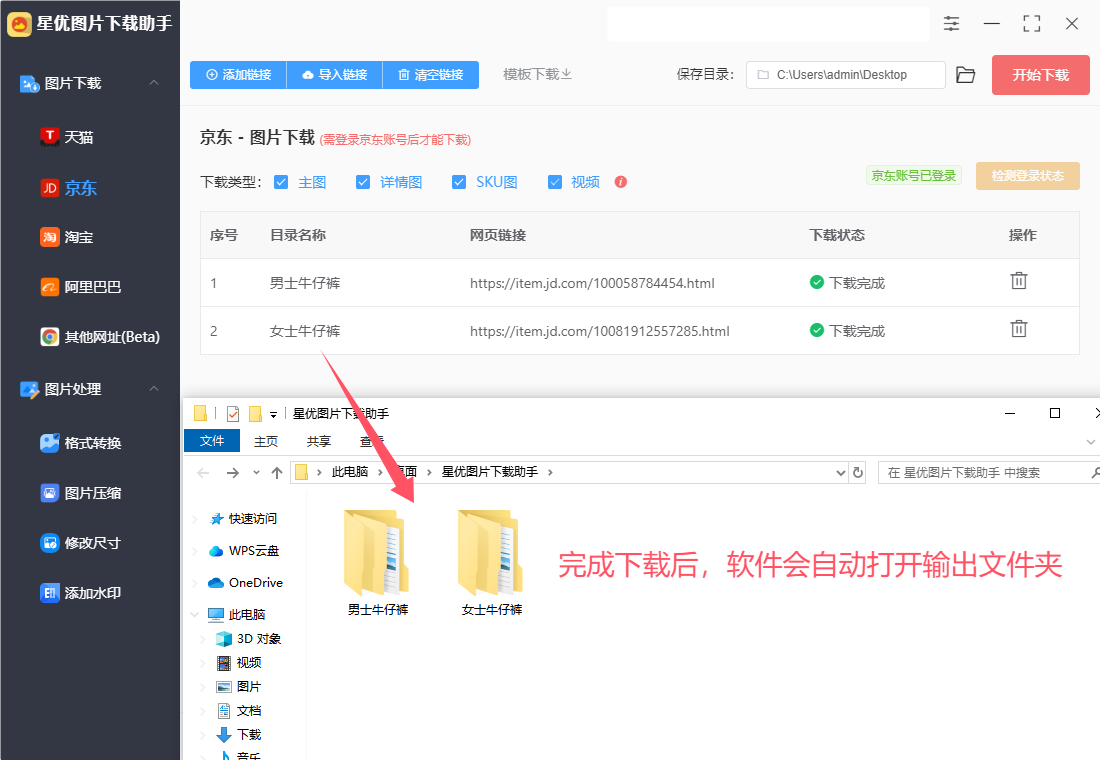Open the quick access toolbar dropdown in Explorer

point(274,414)
